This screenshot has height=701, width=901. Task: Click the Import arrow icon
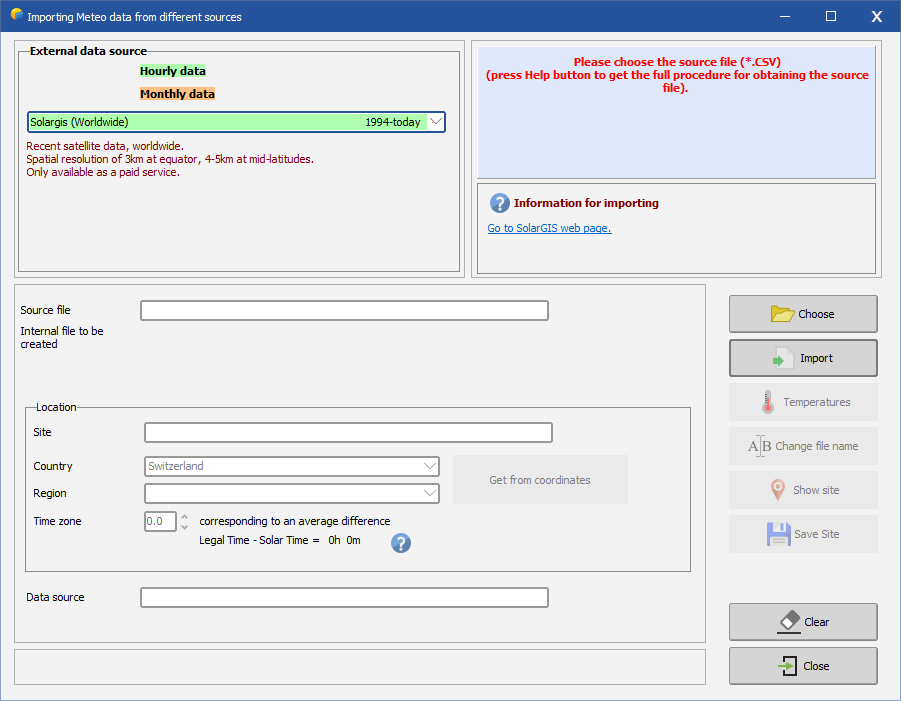click(x=782, y=358)
